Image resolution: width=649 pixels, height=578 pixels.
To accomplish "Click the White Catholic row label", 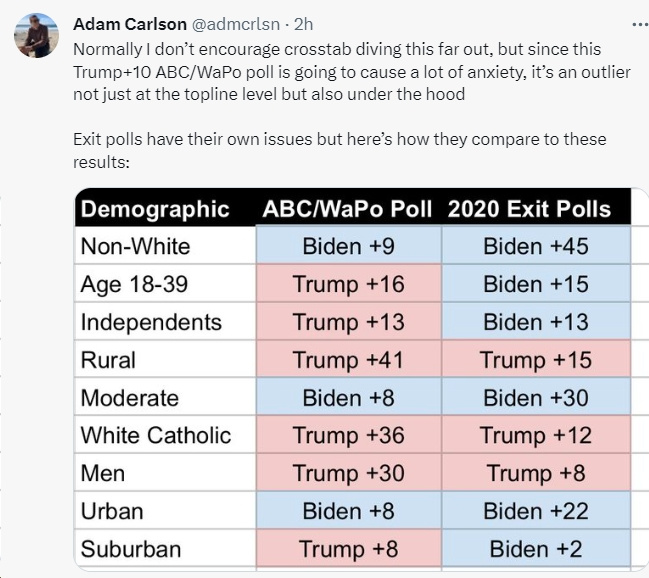I will point(156,435).
